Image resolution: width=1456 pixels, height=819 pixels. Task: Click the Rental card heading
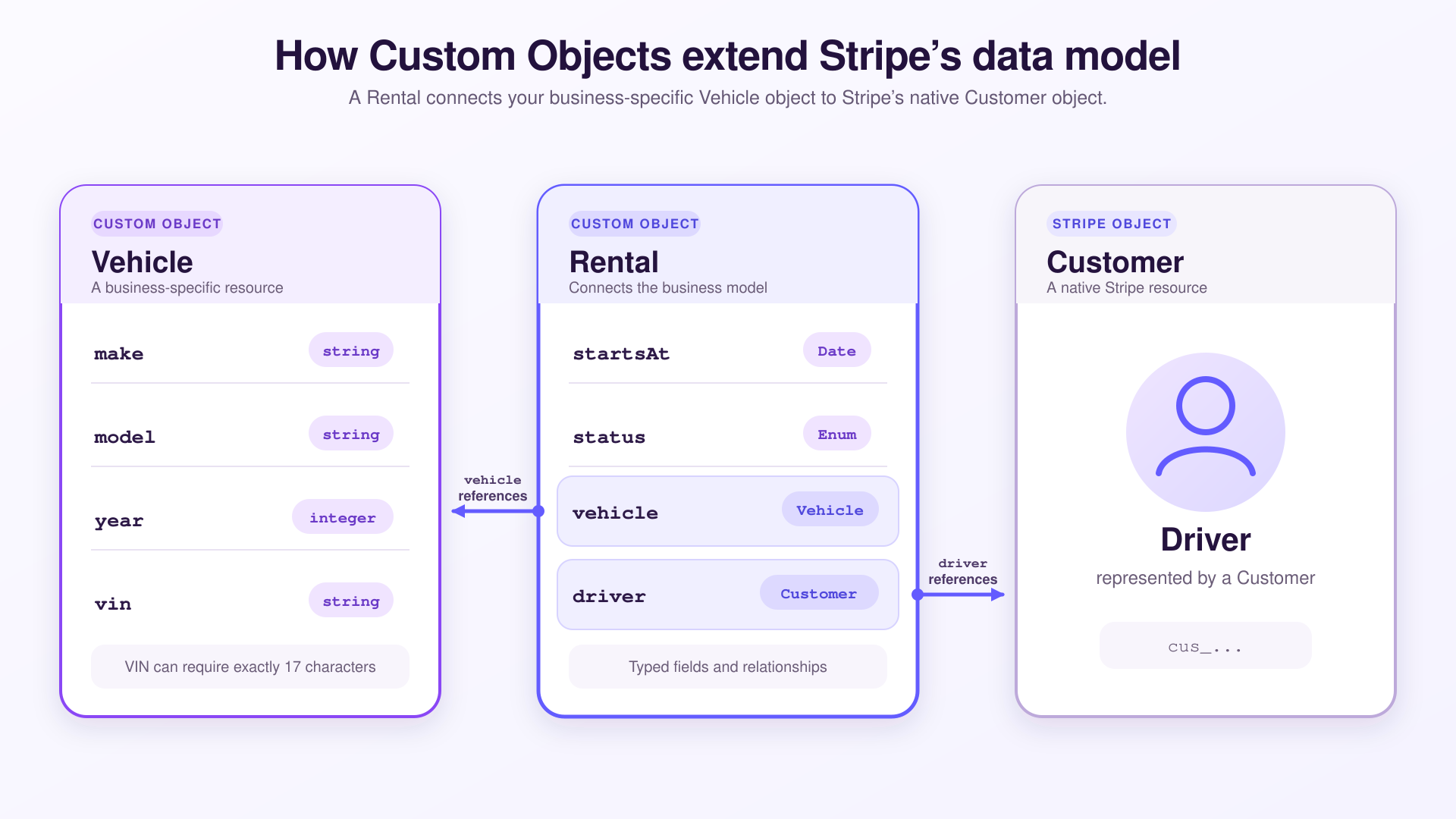[x=614, y=262]
